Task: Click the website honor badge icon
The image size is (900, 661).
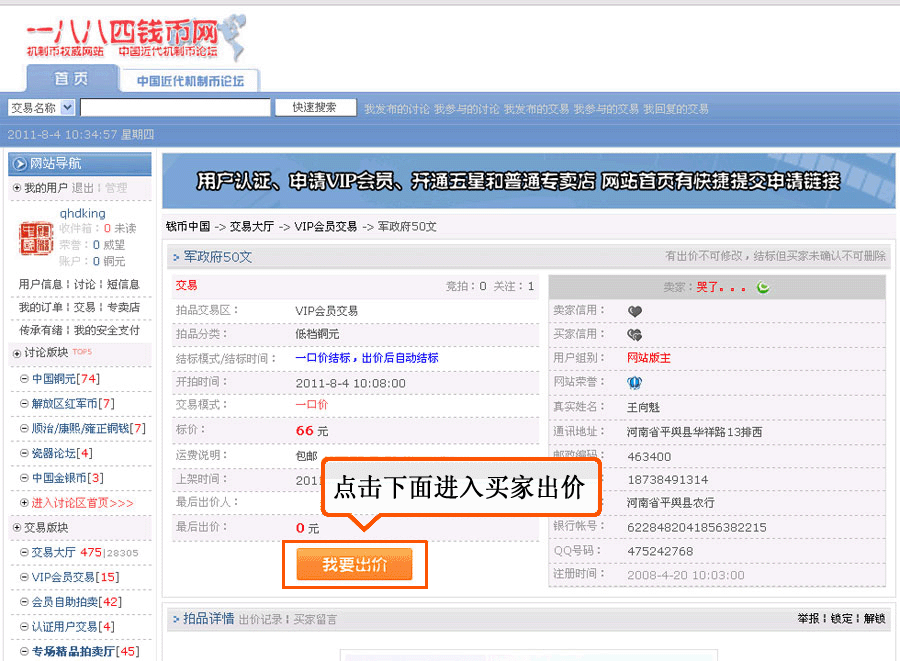Action: click(634, 383)
